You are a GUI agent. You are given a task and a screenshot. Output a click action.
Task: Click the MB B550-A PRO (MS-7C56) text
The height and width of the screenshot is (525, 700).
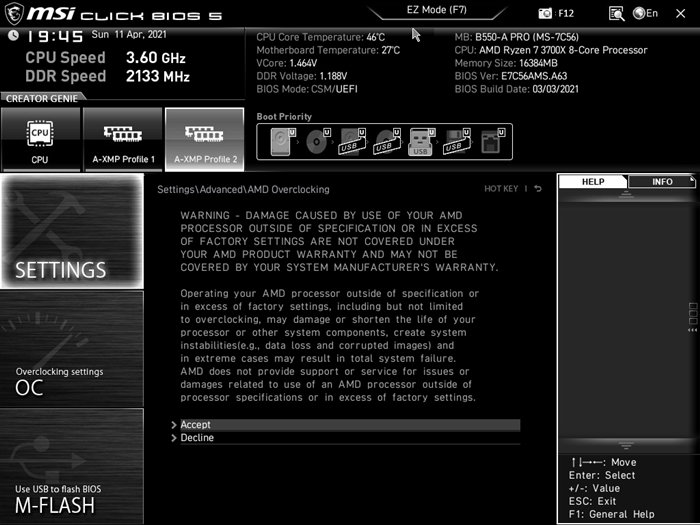click(517, 37)
